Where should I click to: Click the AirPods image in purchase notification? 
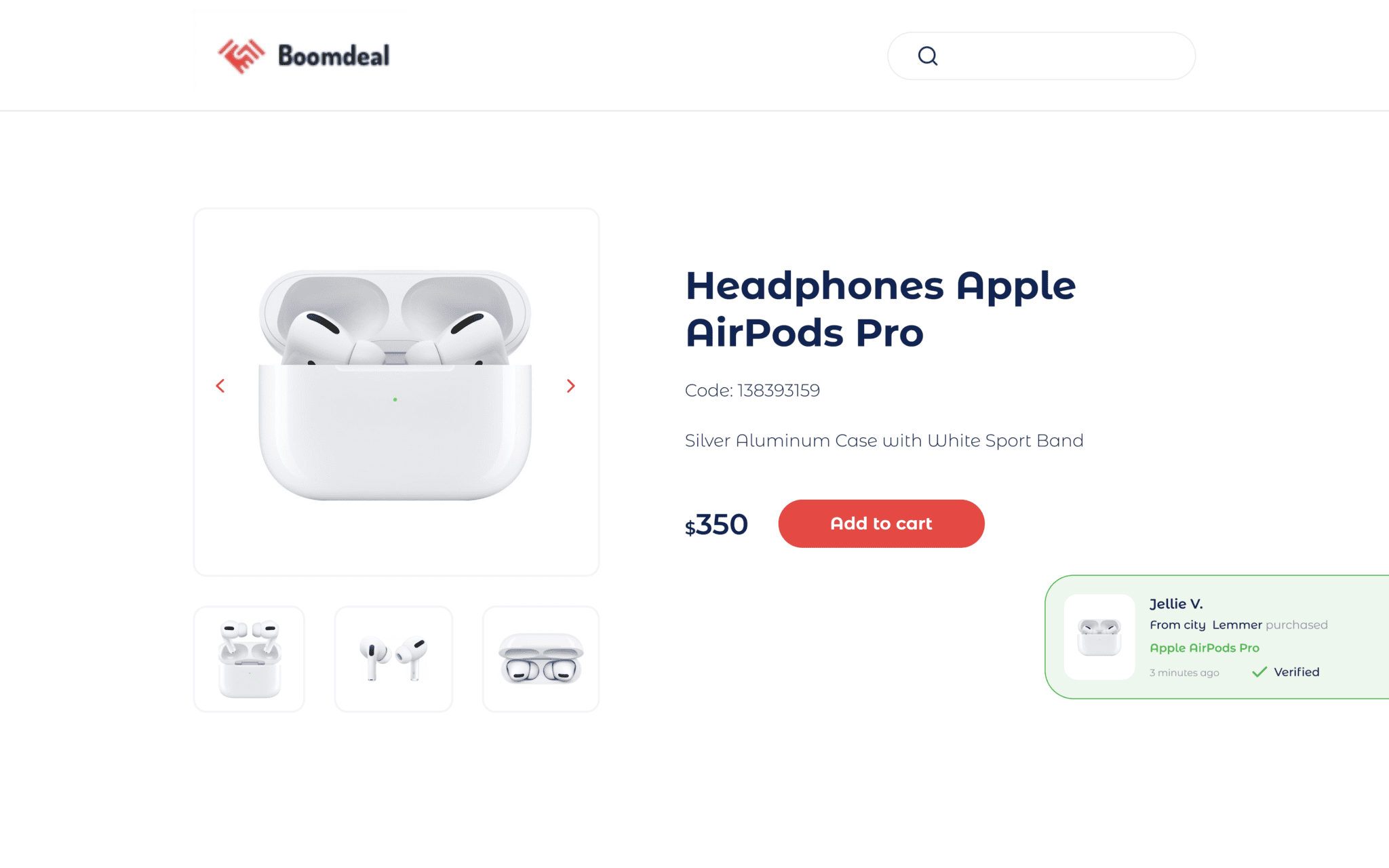coord(1099,637)
